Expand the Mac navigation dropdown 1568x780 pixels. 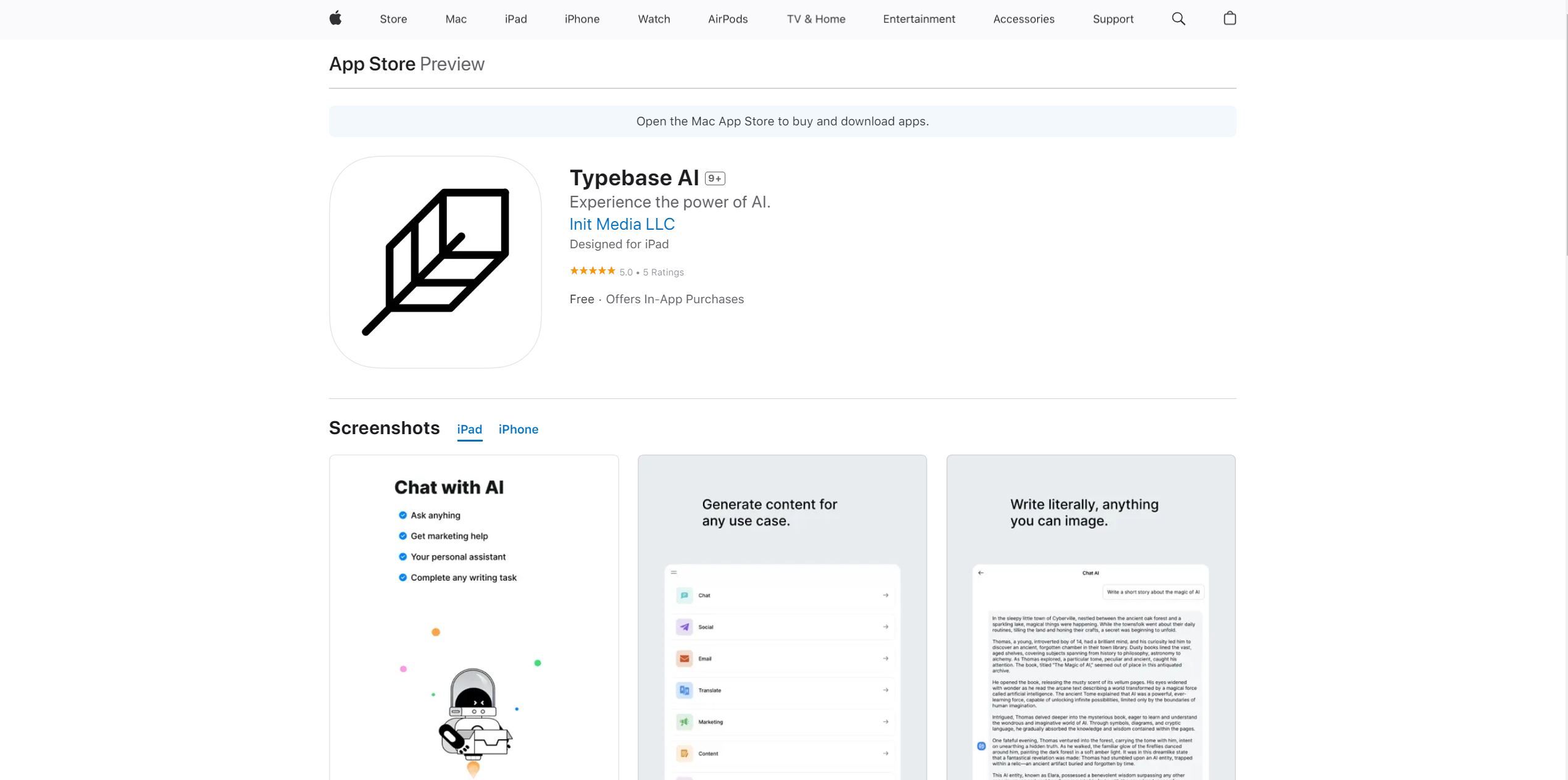point(455,19)
